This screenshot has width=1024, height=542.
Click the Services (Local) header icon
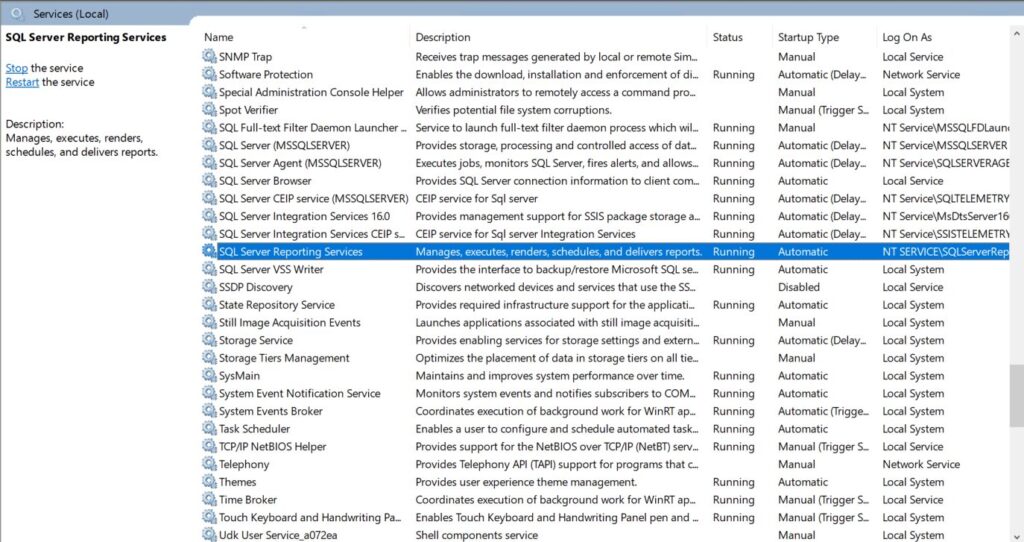pos(18,13)
